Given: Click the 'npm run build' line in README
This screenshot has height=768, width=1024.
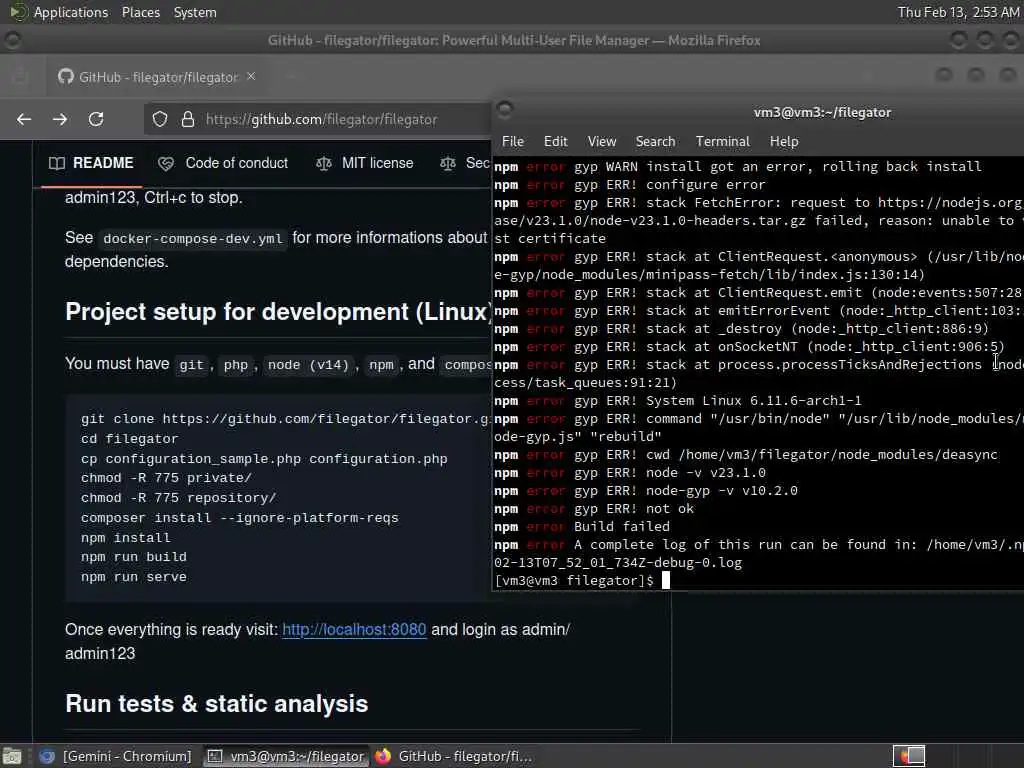Looking at the screenshot, I should click(x=134, y=557).
